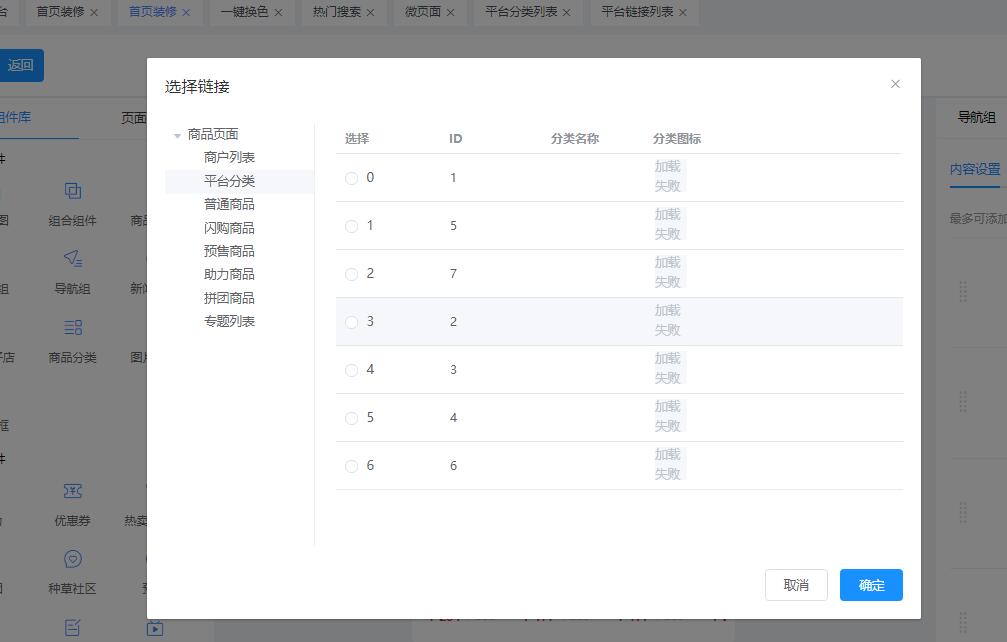Image resolution: width=1007 pixels, height=642 pixels.
Task: Close the 选择链接 dialog
Action: 895,84
